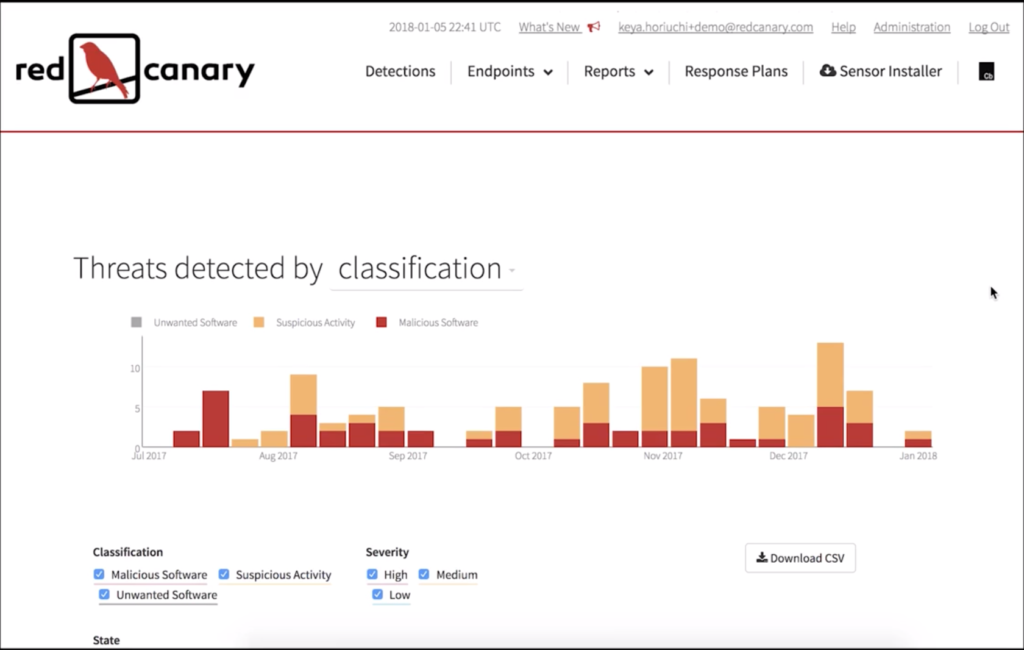Image resolution: width=1024 pixels, height=650 pixels.
Task: Click the orange Suspicious Activity legend square
Action: tap(259, 323)
